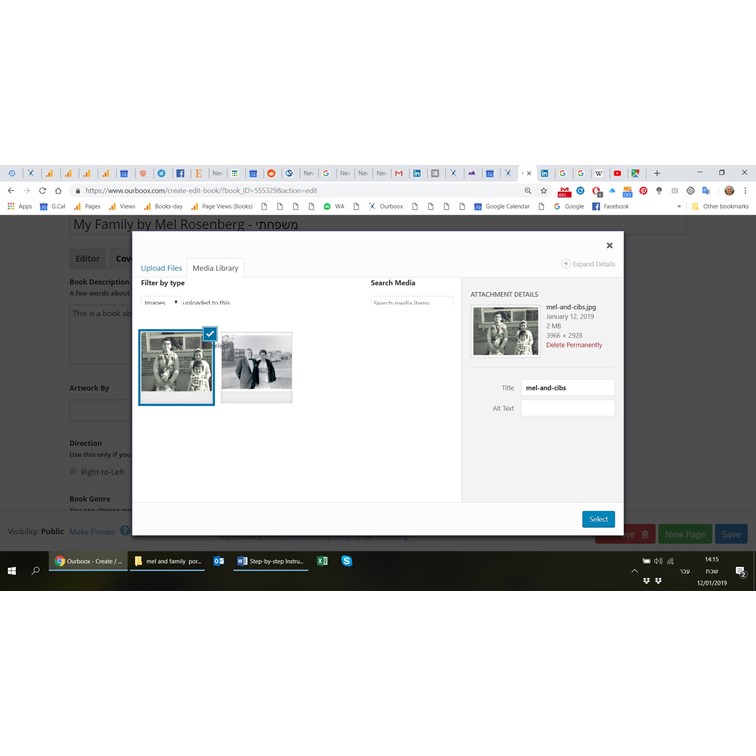Open Chrome three-dot menu
Image resolution: width=756 pixels, height=756 pixels.
(745, 190)
